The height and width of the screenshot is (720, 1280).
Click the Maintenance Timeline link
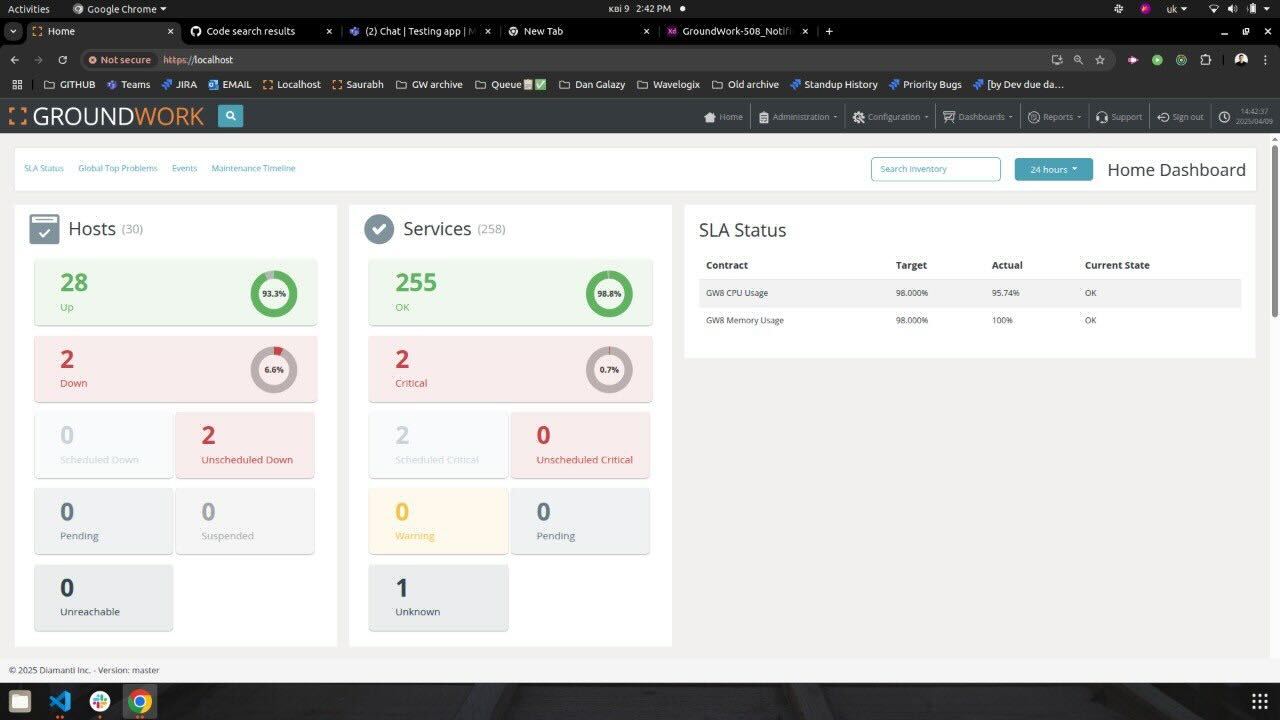(253, 168)
